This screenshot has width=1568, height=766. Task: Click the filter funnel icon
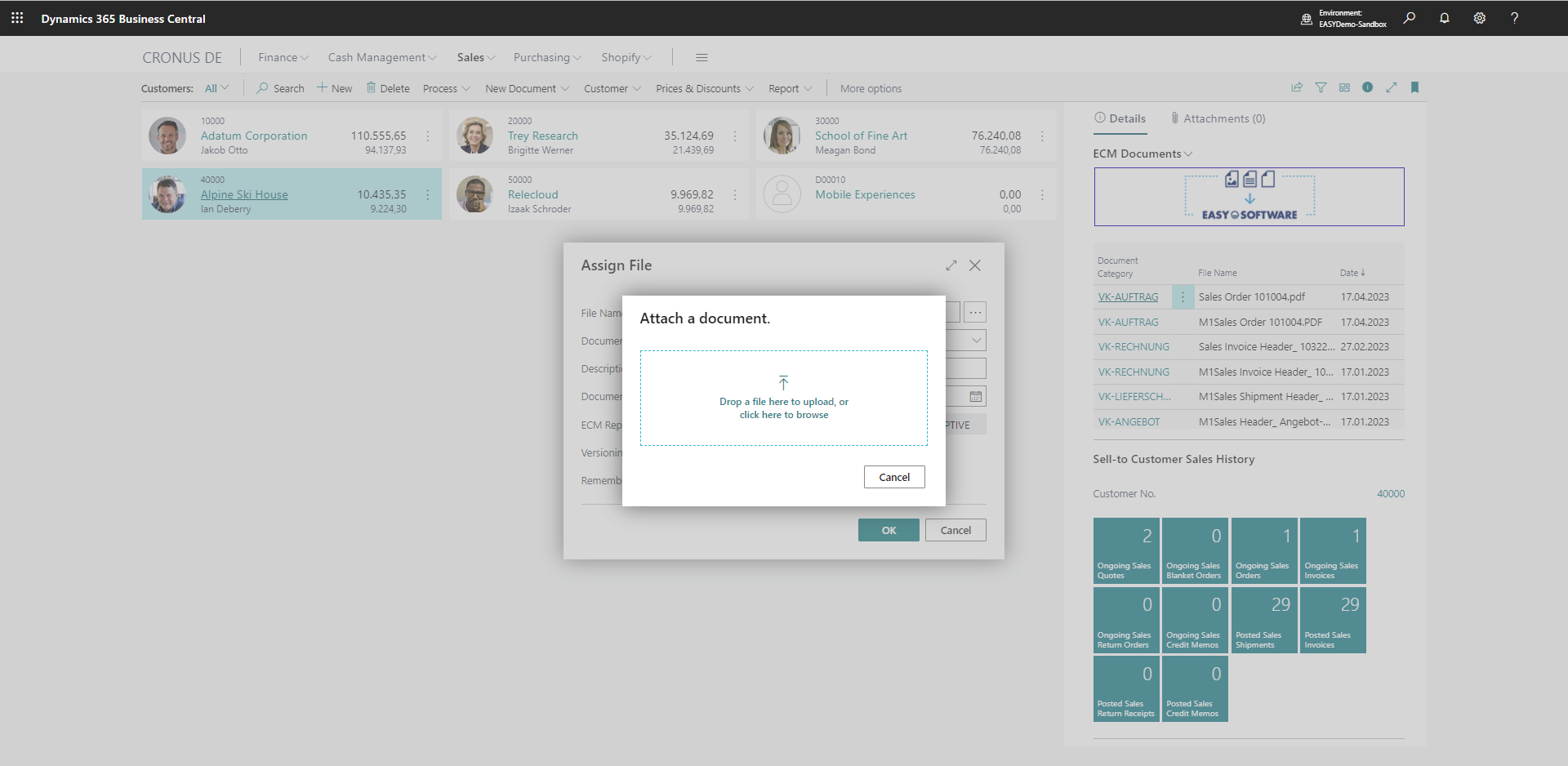[x=1321, y=87]
